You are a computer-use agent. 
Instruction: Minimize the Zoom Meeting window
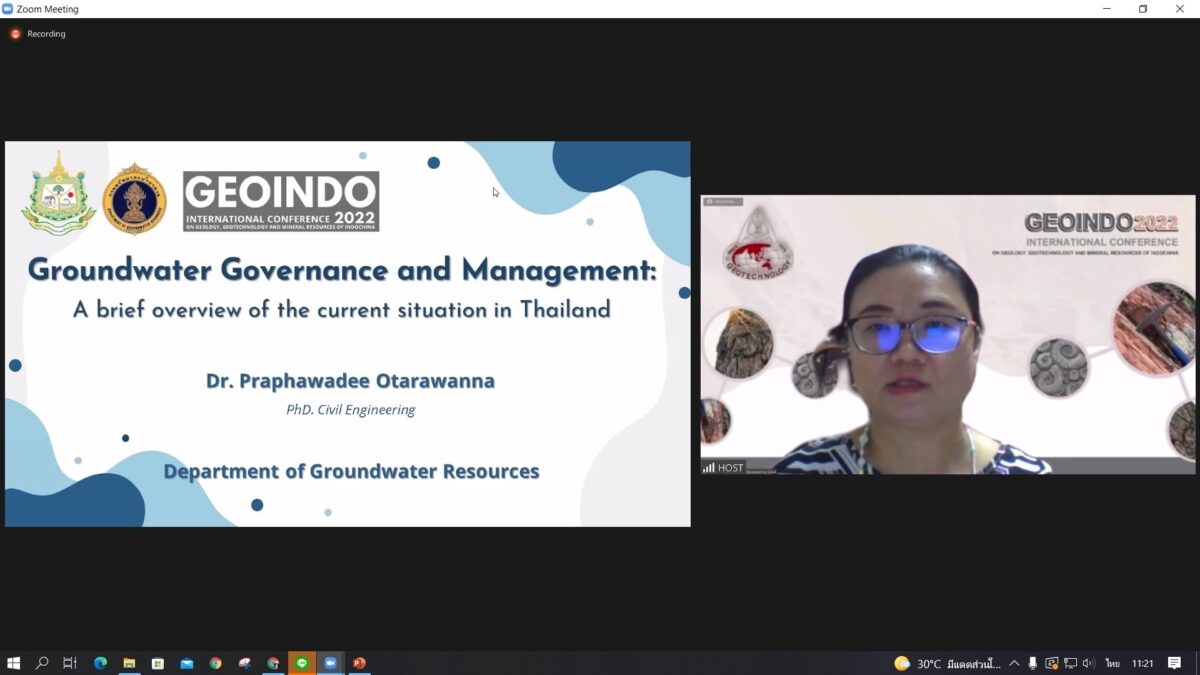(x=1106, y=9)
